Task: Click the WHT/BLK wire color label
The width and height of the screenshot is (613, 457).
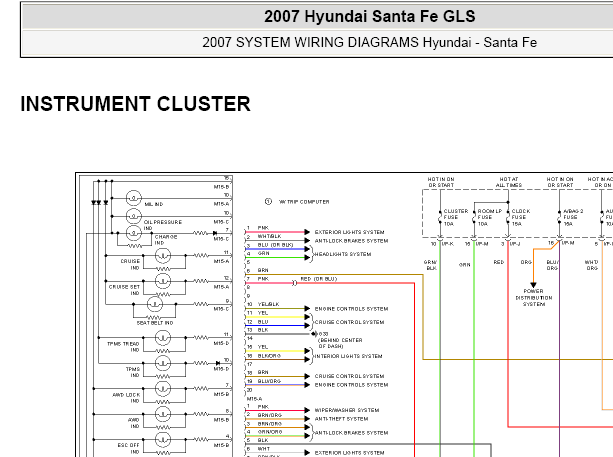Action: point(269,236)
